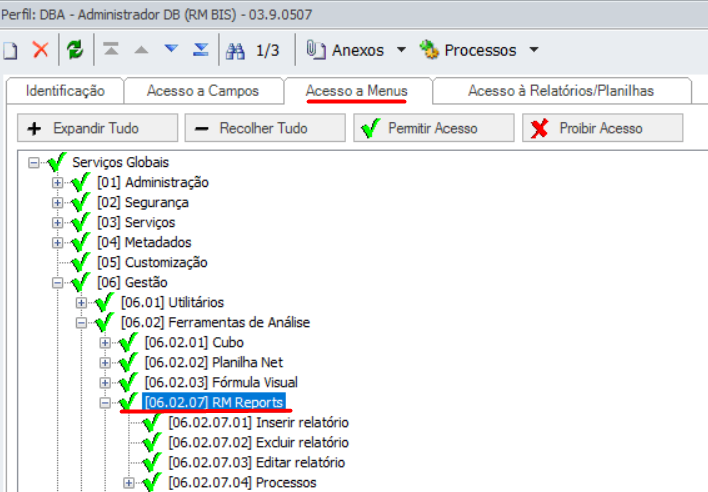Select '[06.02.07.02] Excluir relatório' row text
The width and height of the screenshot is (708, 492).
coord(258,442)
